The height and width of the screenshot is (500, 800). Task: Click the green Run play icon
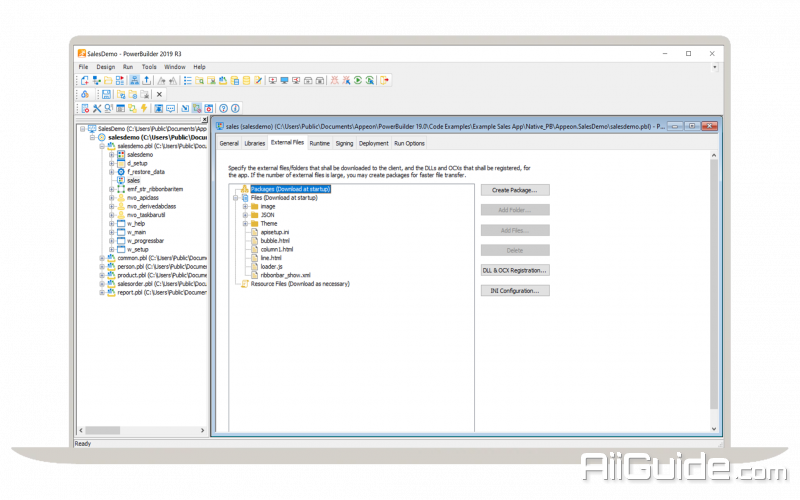358,81
